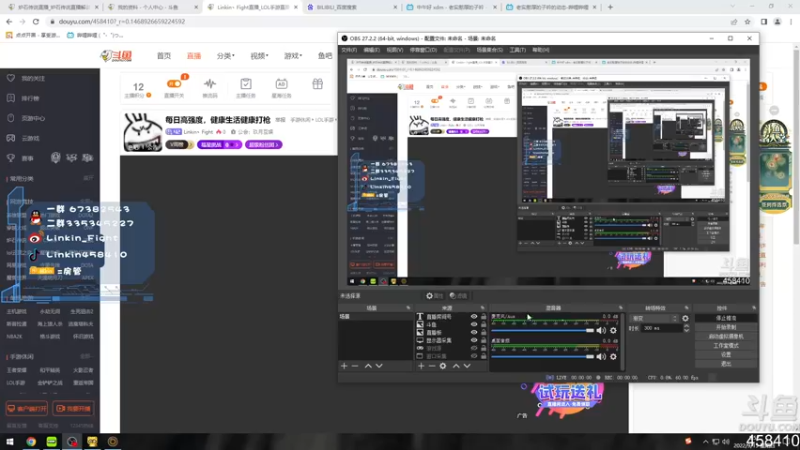Open cloud games controller icon in sidebar
Screen dimensions: 800x450
(x=11, y=138)
